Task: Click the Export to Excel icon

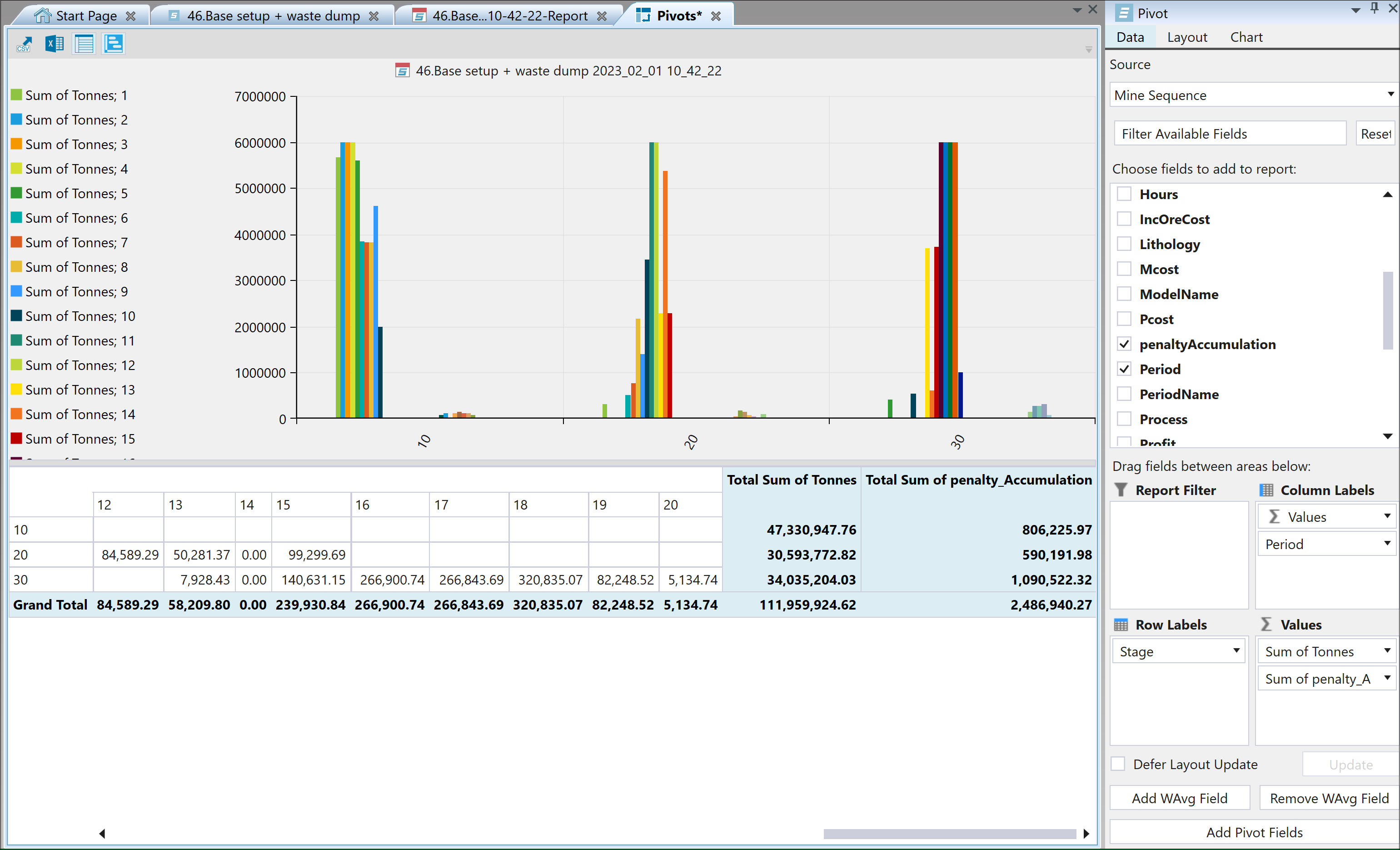Action: [x=54, y=44]
